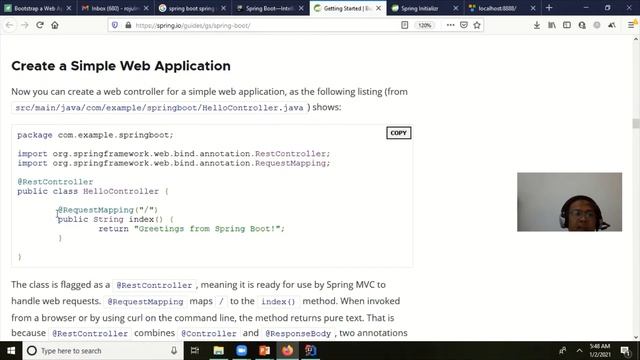View site security padlock information
Viewport: 640px width, 360px height.
pos(128,25)
